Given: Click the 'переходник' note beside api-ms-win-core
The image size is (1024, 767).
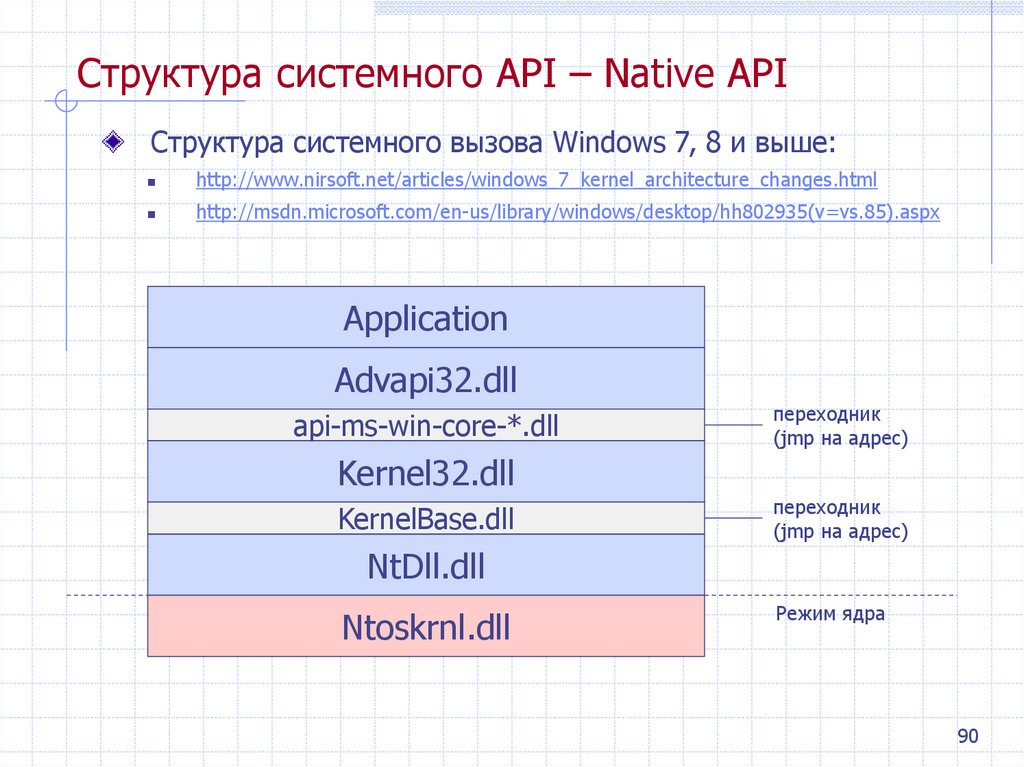Looking at the screenshot, I should pos(840,426).
